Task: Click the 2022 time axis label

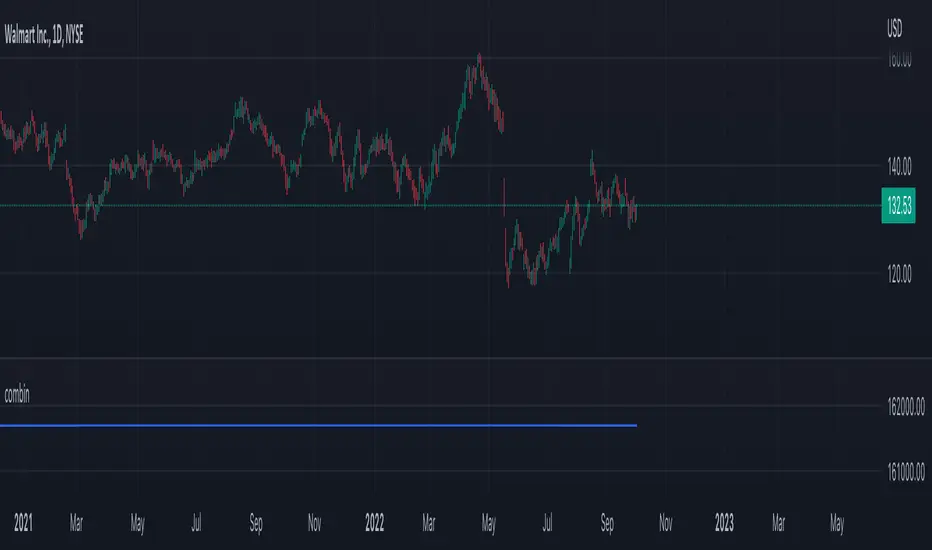Action: click(374, 522)
